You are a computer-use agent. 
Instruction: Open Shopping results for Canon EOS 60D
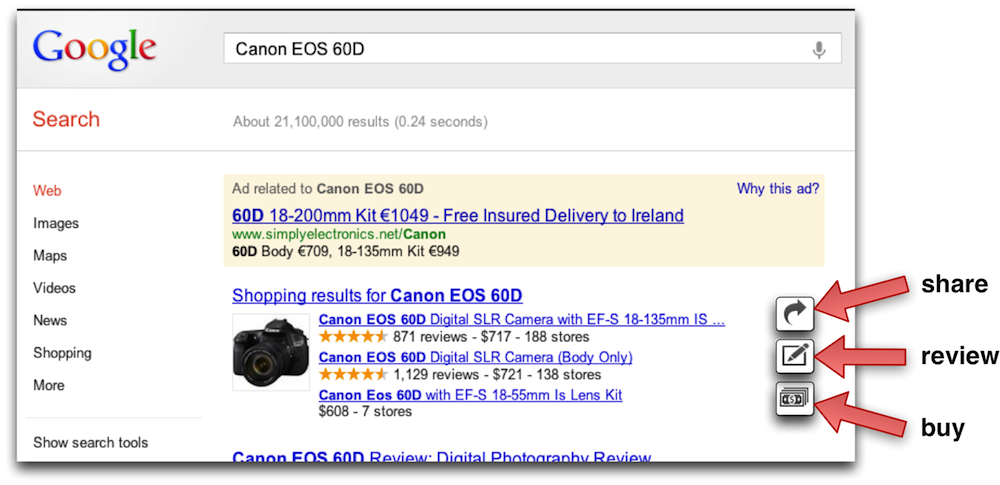pyautogui.click(x=378, y=295)
